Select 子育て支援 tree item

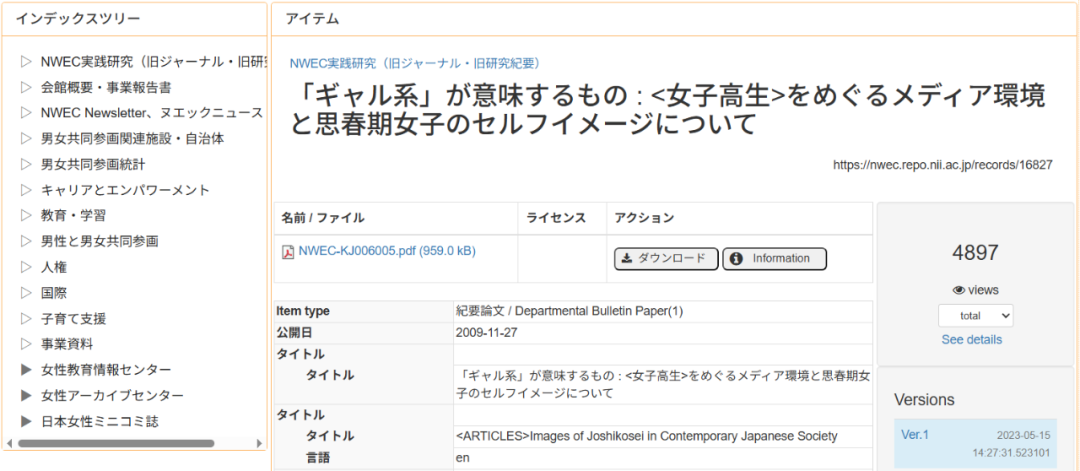click(x=73, y=319)
